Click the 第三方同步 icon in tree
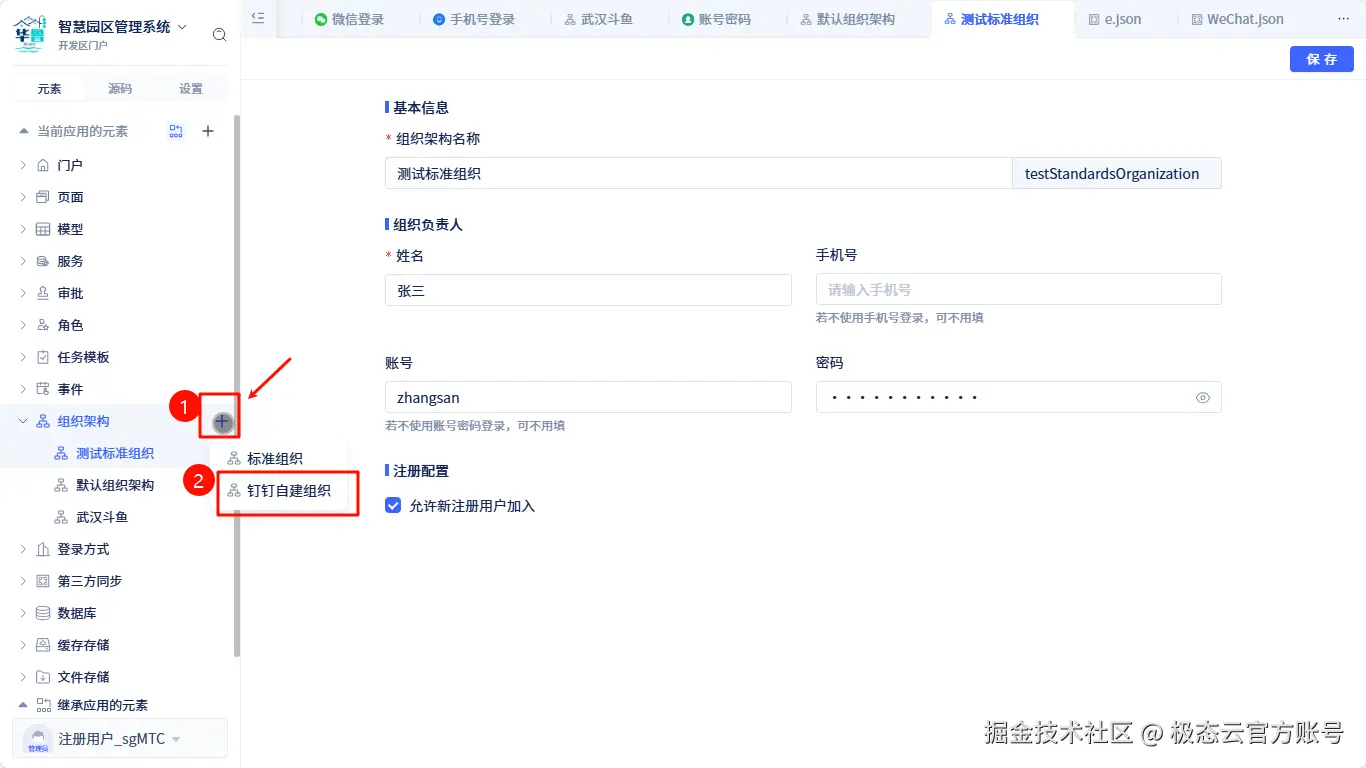The width and height of the screenshot is (1366, 768). [x=43, y=581]
